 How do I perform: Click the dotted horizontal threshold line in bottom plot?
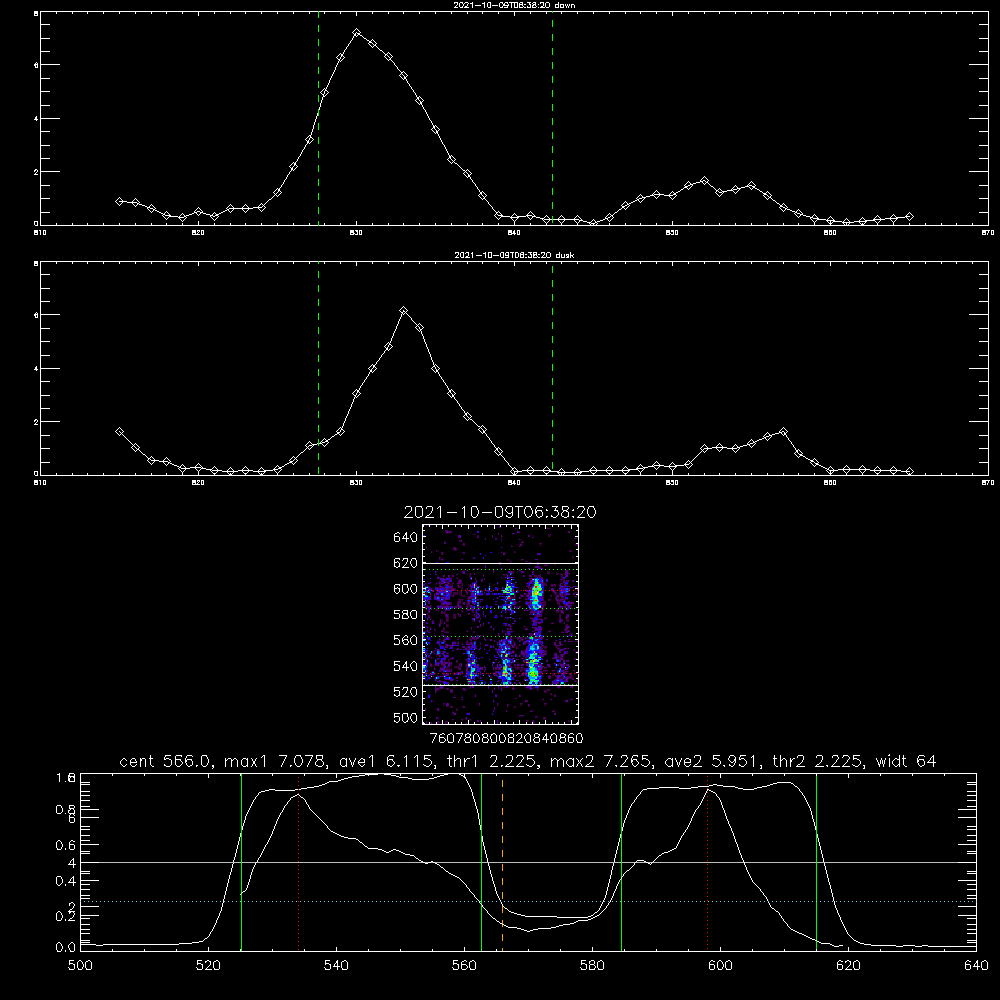click(528, 901)
